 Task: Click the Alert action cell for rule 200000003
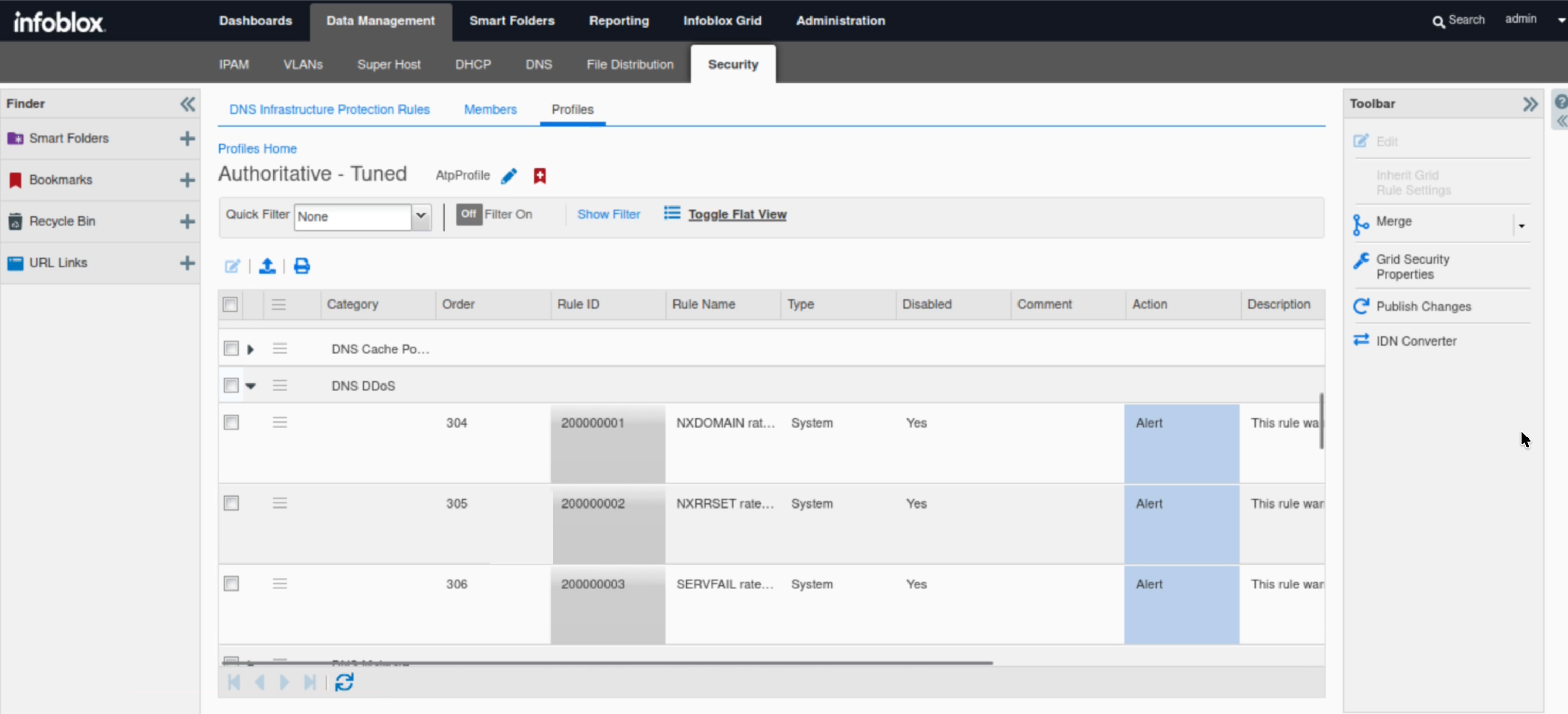click(1181, 605)
